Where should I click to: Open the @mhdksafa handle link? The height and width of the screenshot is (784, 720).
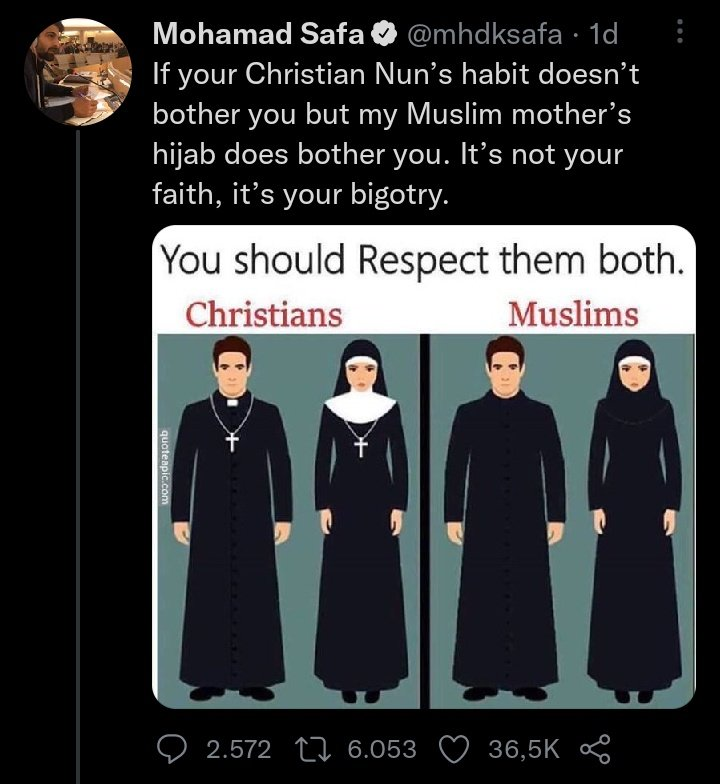coord(484,34)
